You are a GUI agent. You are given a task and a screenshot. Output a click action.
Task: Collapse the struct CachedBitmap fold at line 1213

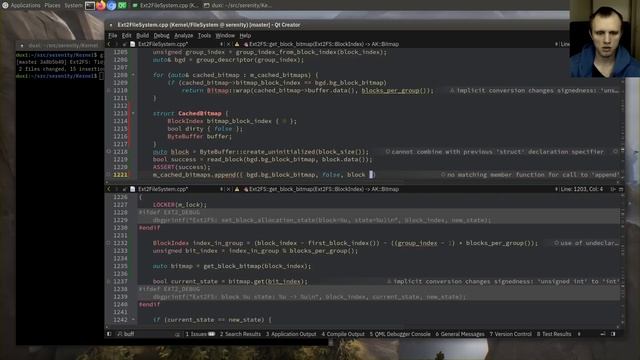coord(133,113)
